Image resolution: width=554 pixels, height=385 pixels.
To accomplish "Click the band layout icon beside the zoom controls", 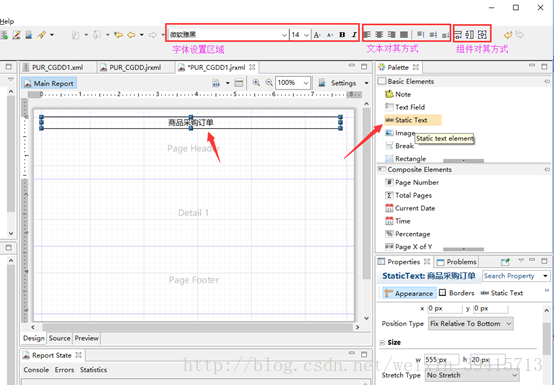I will point(239,83).
